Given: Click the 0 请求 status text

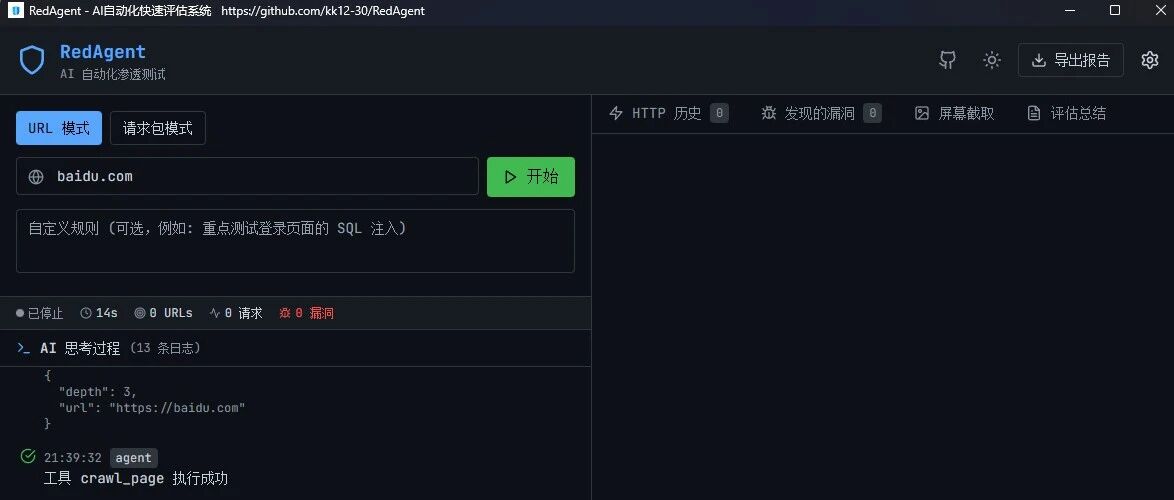Looking at the screenshot, I should coord(243,313).
